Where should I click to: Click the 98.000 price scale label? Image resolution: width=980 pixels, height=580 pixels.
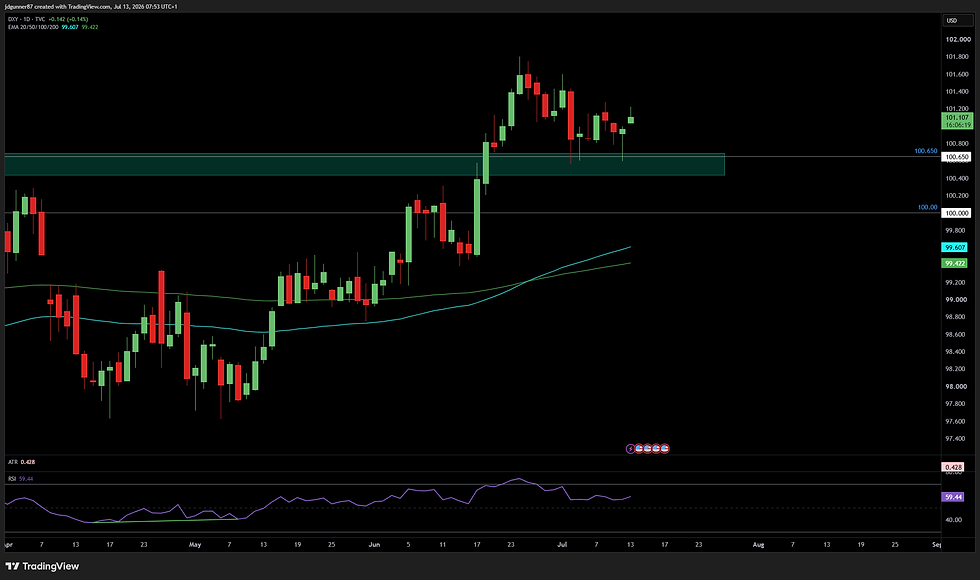[x=957, y=386]
